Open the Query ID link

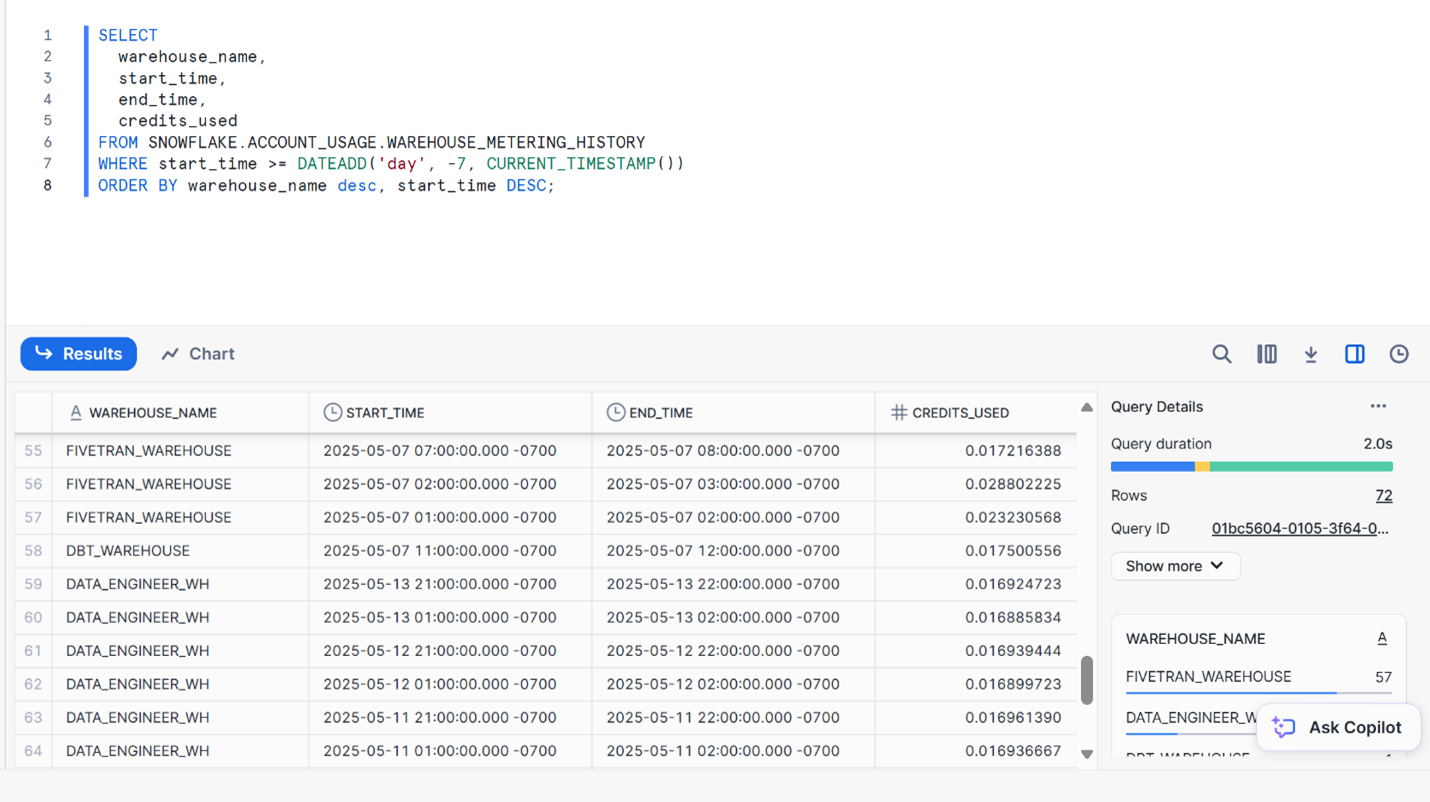[x=1299, y=528]
